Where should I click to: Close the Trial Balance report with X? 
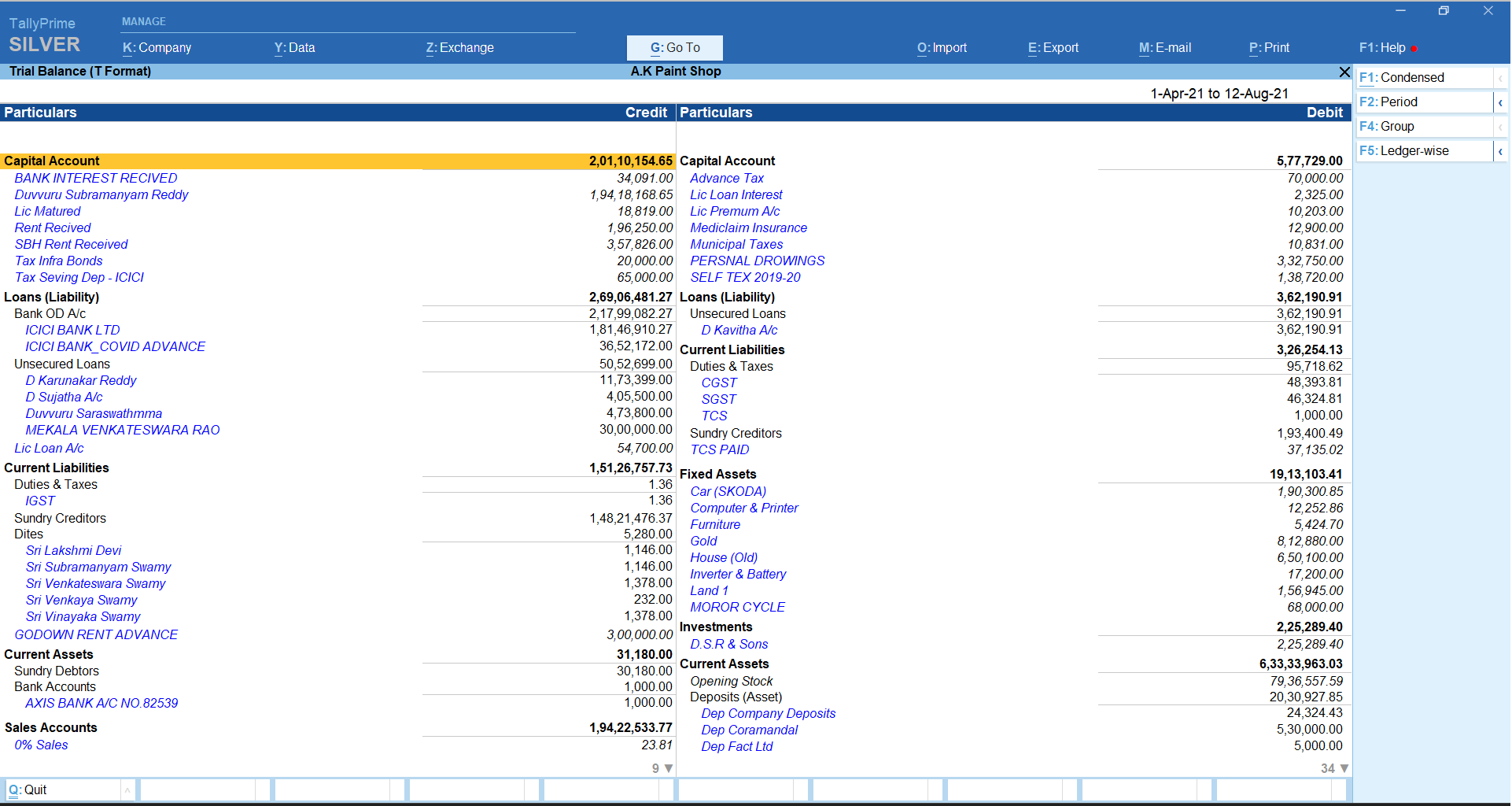click(1344, 72)
